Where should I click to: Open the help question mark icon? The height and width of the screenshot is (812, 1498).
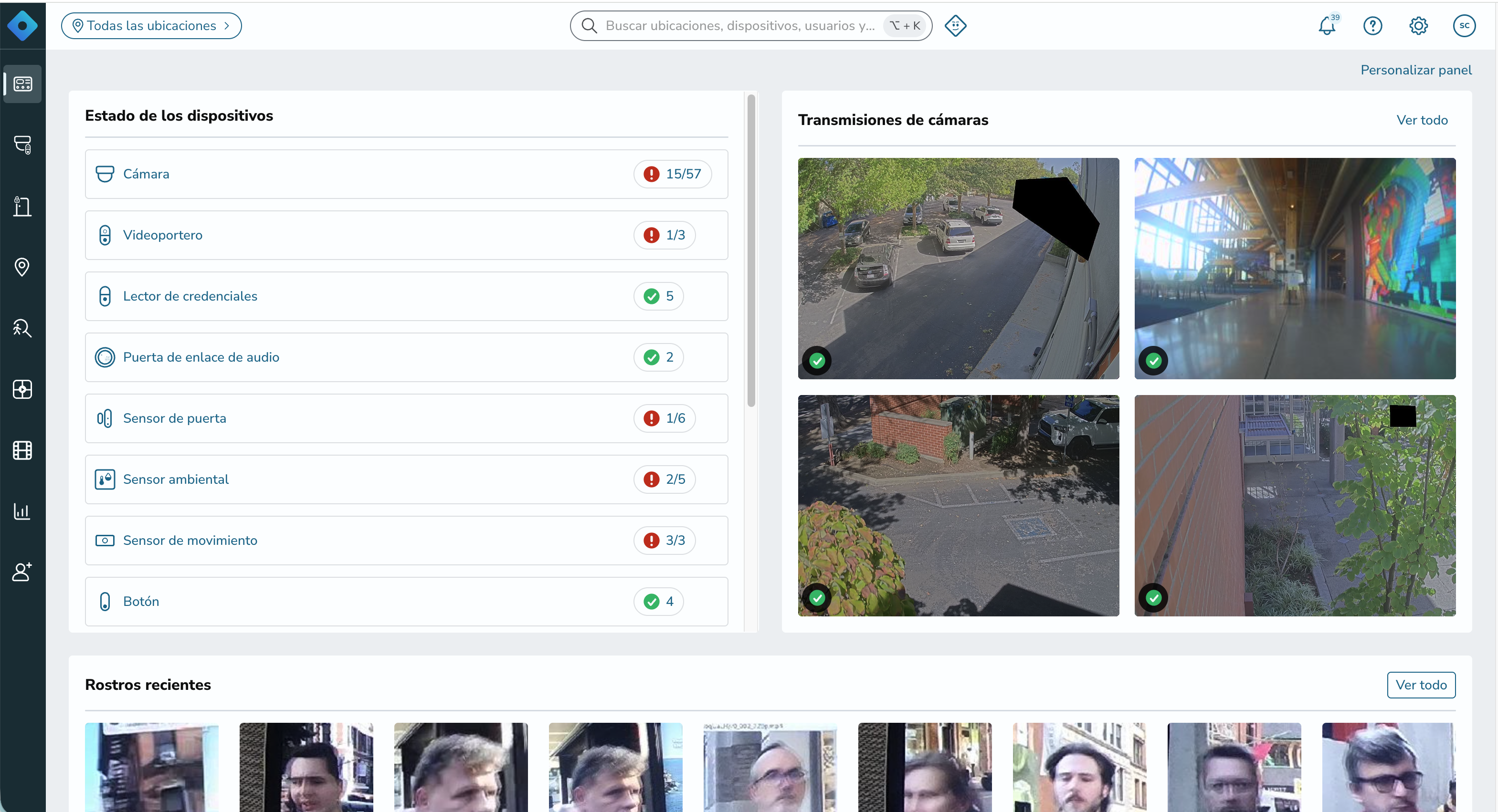(1372, 26)
